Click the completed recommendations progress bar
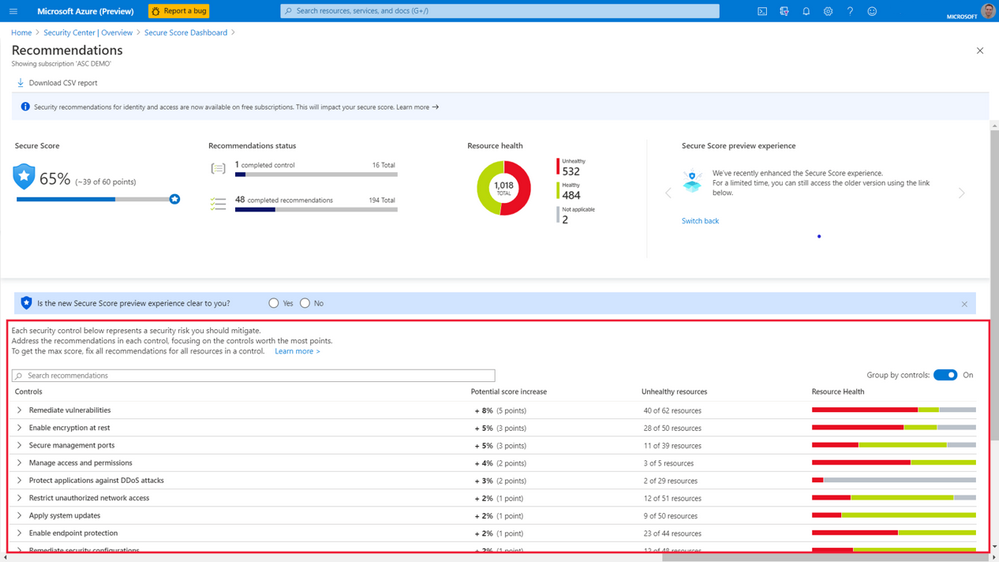The height and width of the screenshot is (562, 999). [x=316, y=210]
